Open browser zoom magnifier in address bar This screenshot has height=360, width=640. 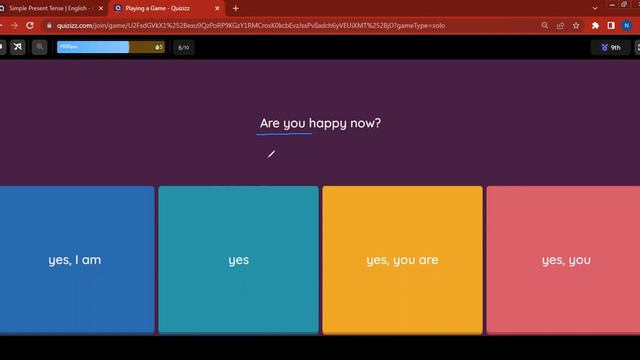(x=544, y=25)
